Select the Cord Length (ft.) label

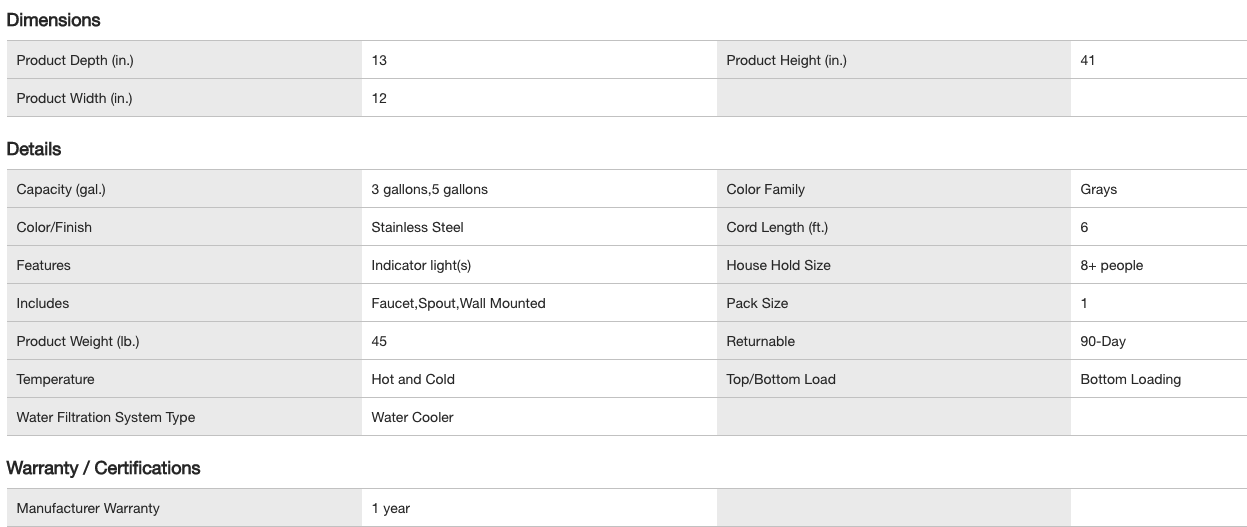[x=777, y=227]
